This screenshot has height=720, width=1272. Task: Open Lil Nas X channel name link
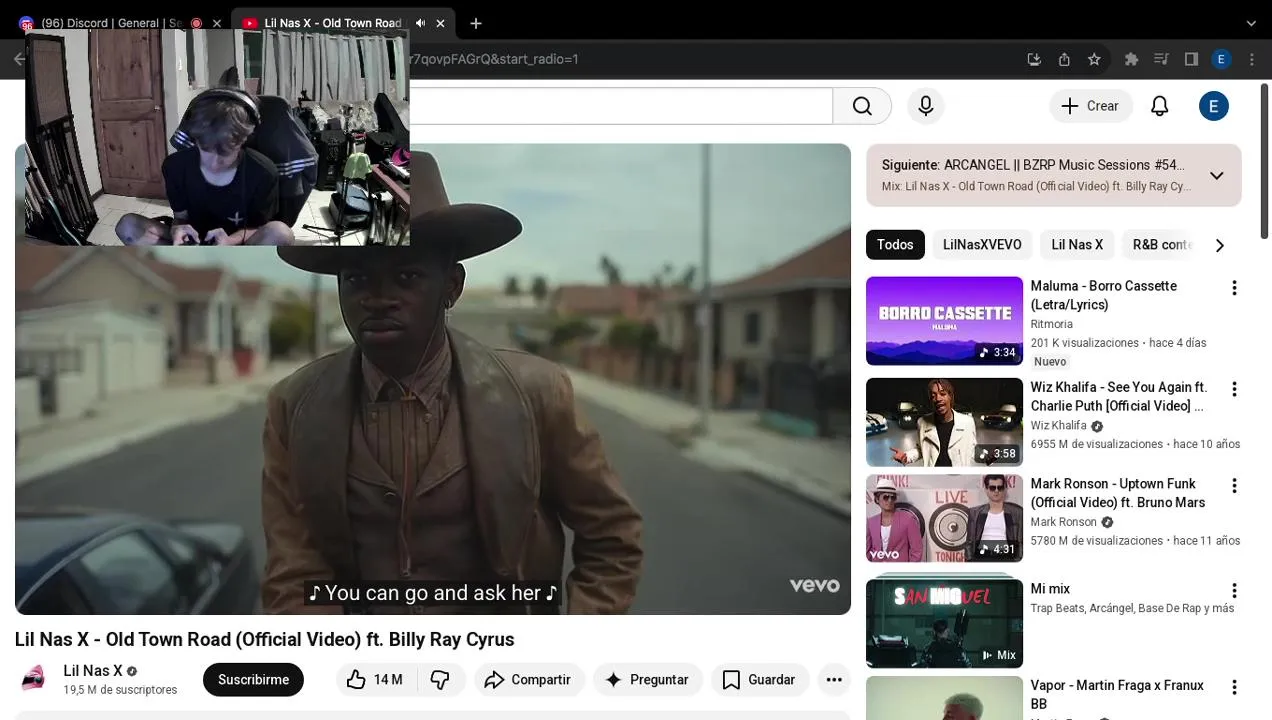tap(93, 671)
